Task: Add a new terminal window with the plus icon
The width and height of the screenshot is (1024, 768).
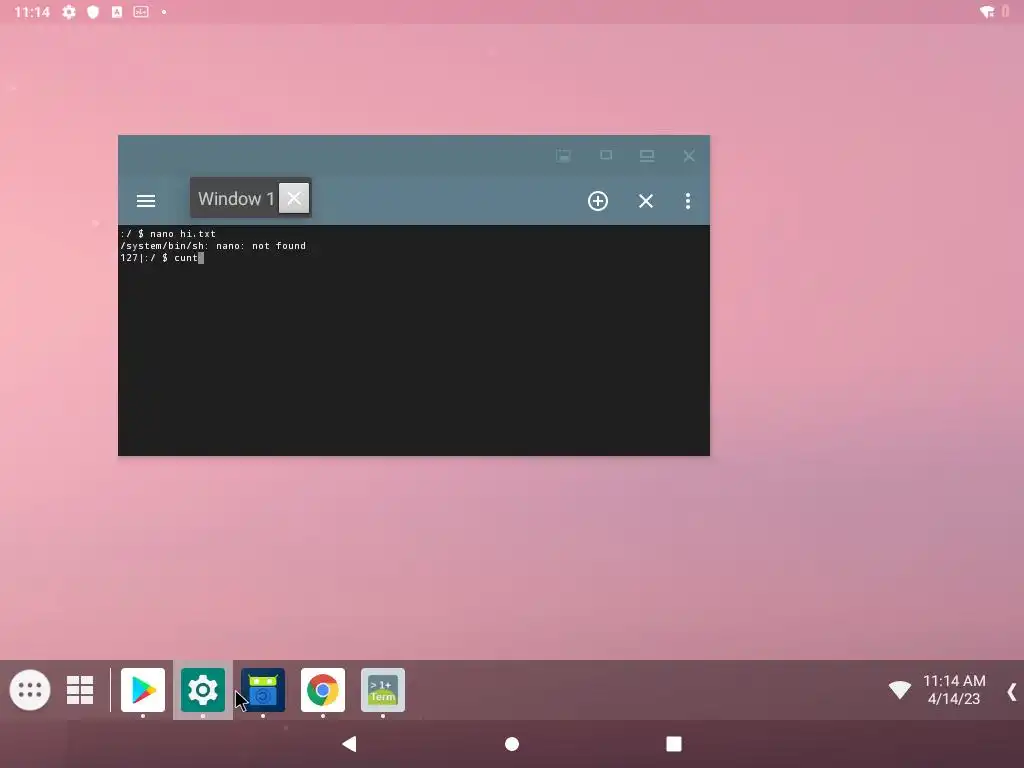Action: (598, 200)
